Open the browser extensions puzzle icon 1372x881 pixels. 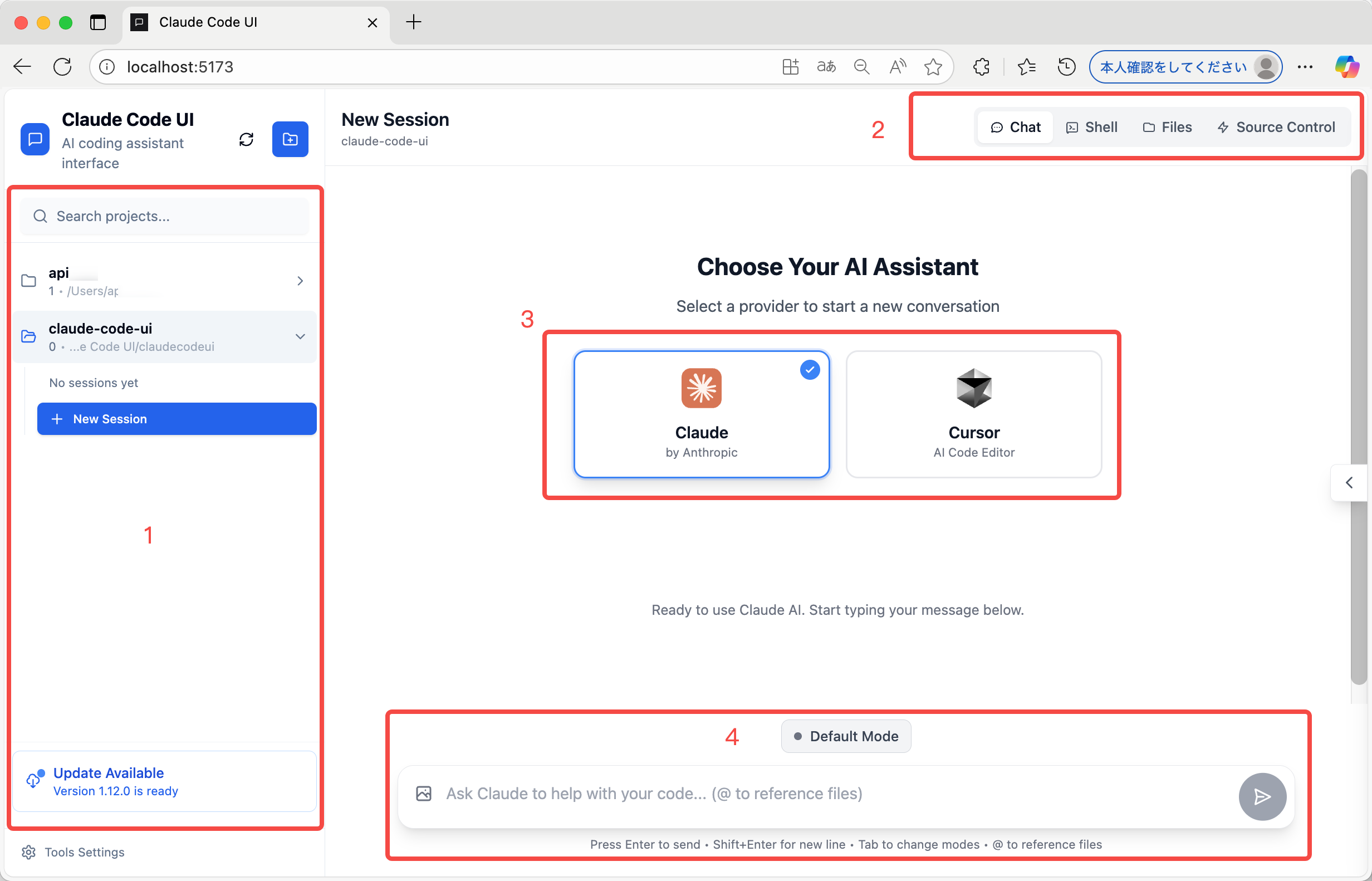coord(981,67)
